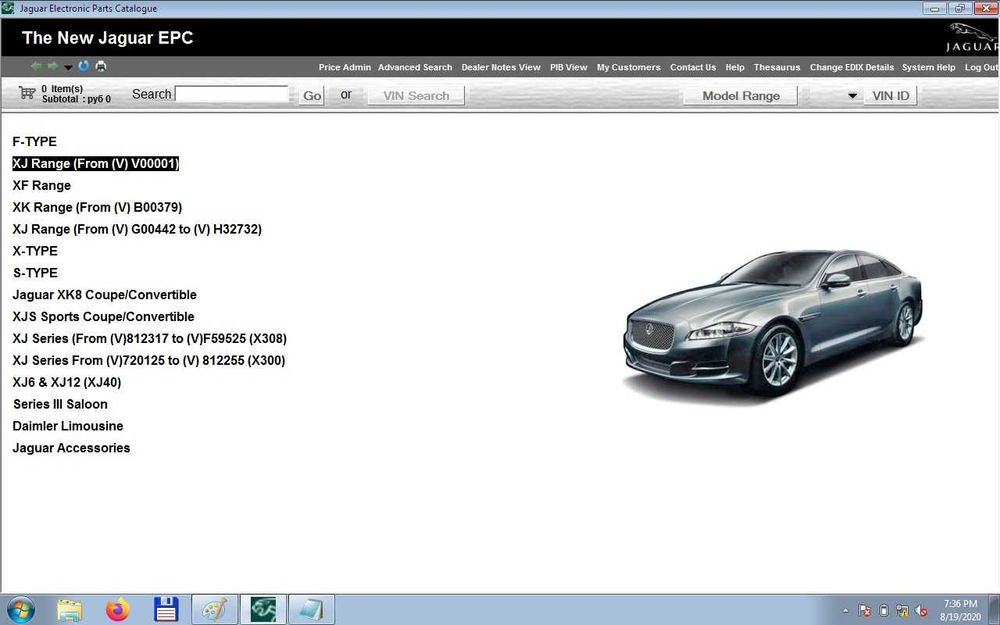
Task: Show hidden system tray icons
Action: click(x=846, y=611)
